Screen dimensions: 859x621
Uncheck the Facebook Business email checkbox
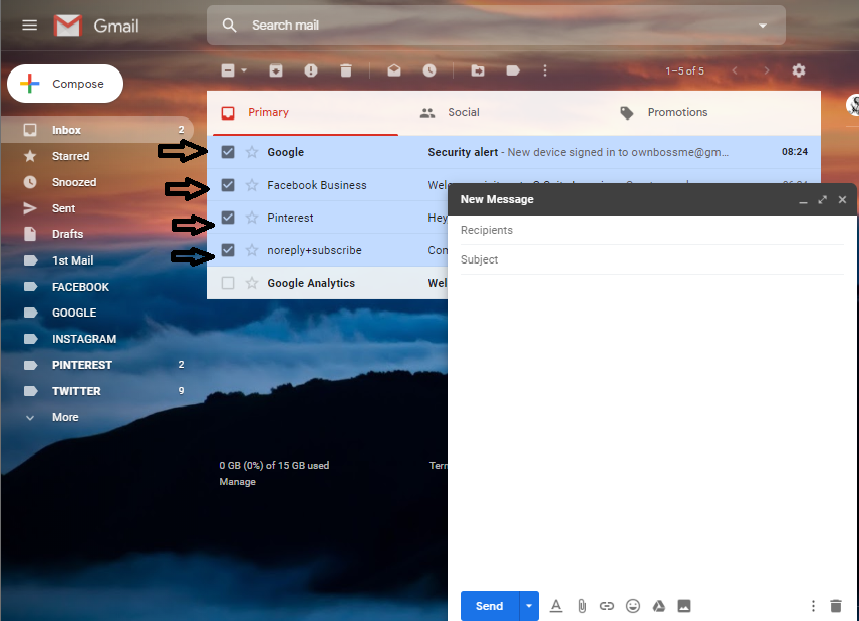click(x=228, y=185)
